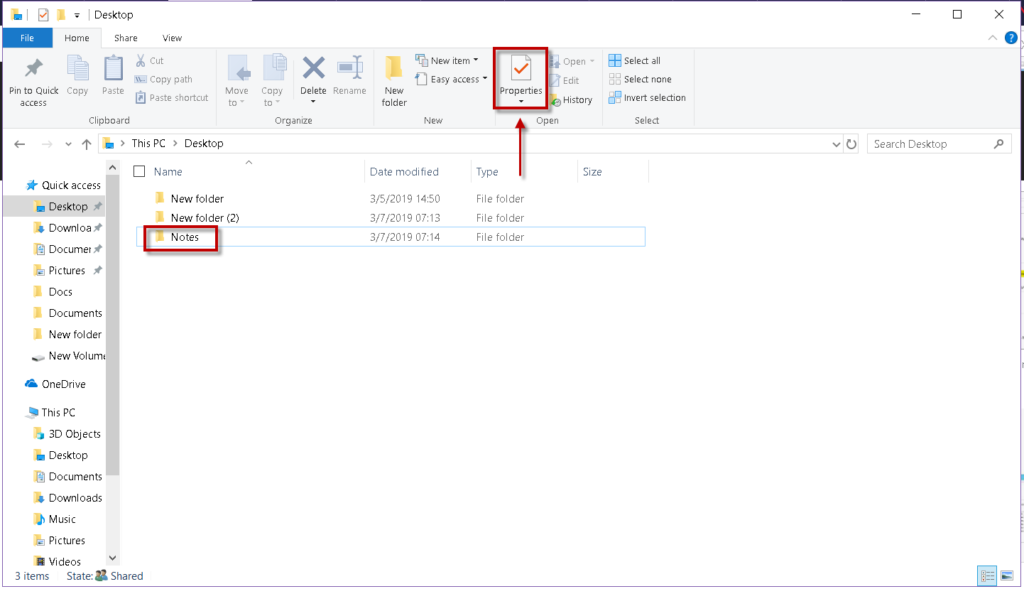Viewport: 1024px width, 589px height.
Task: Open Docs in the navigation pane
Action: click(x=53, y=292)
